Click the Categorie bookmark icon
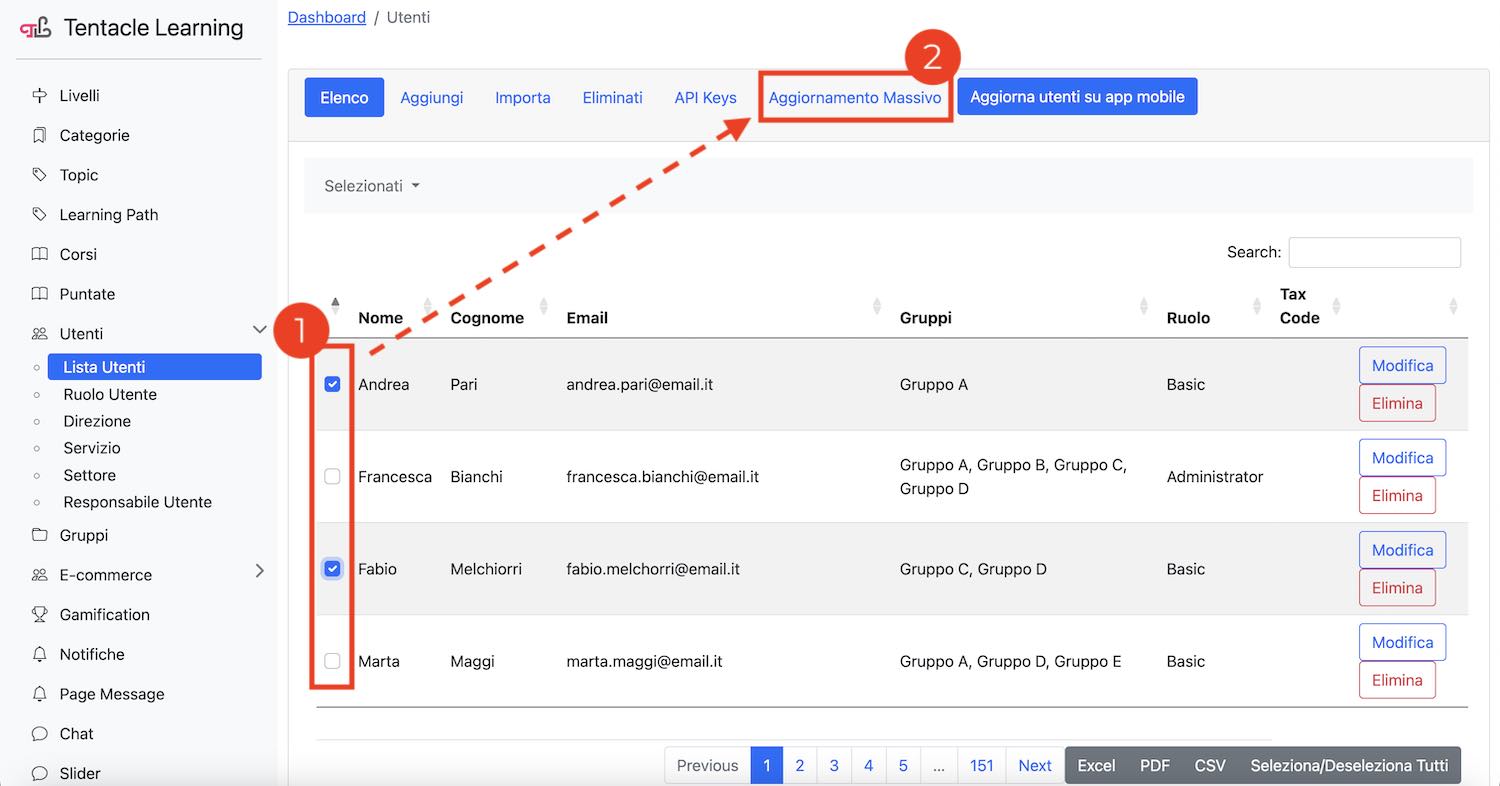This screenshot has height=786, width=1500. click(x=39, y=135)
